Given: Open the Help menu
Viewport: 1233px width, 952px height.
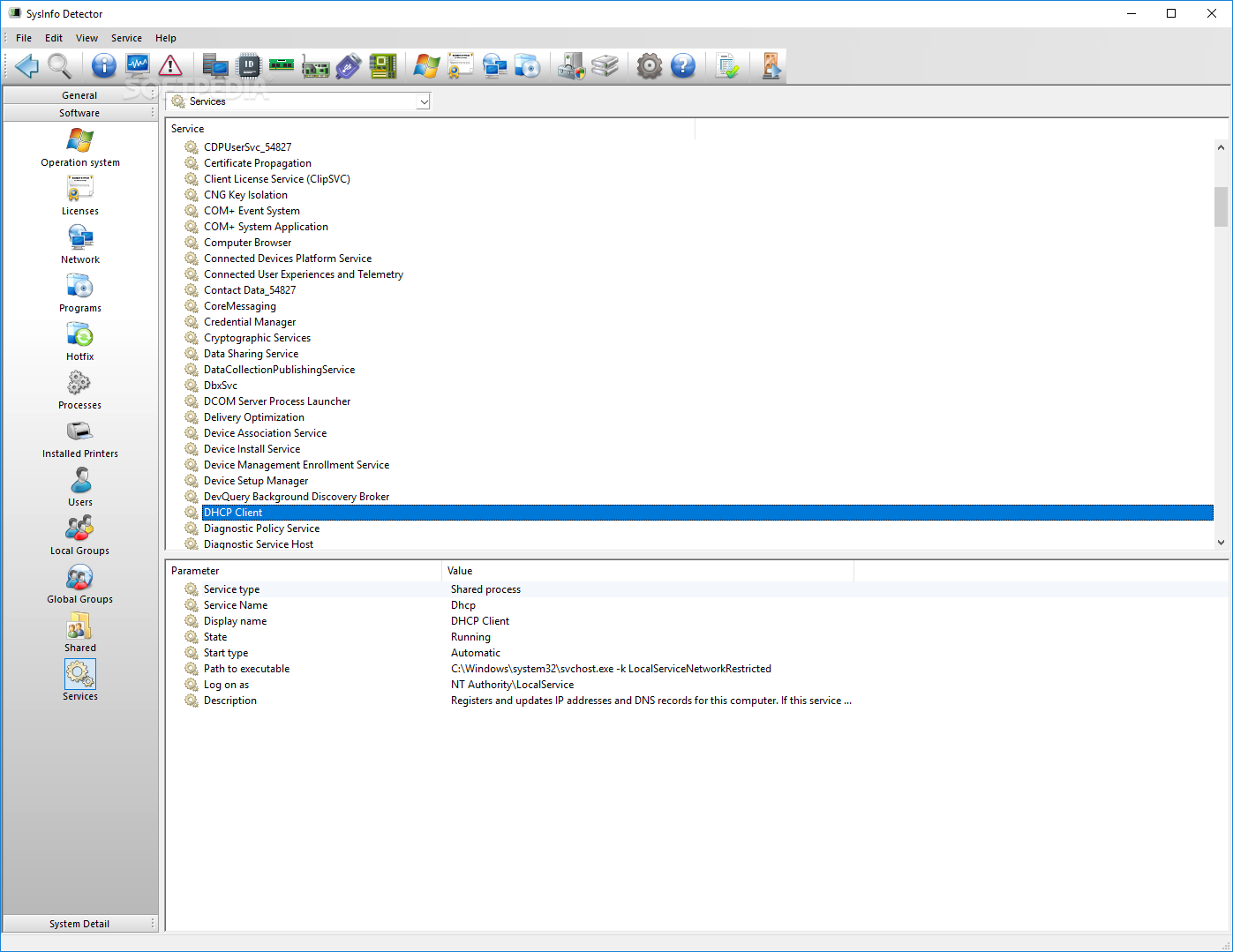Looking at the screenshot, I should pyautogui.click(x=166, y=38).
